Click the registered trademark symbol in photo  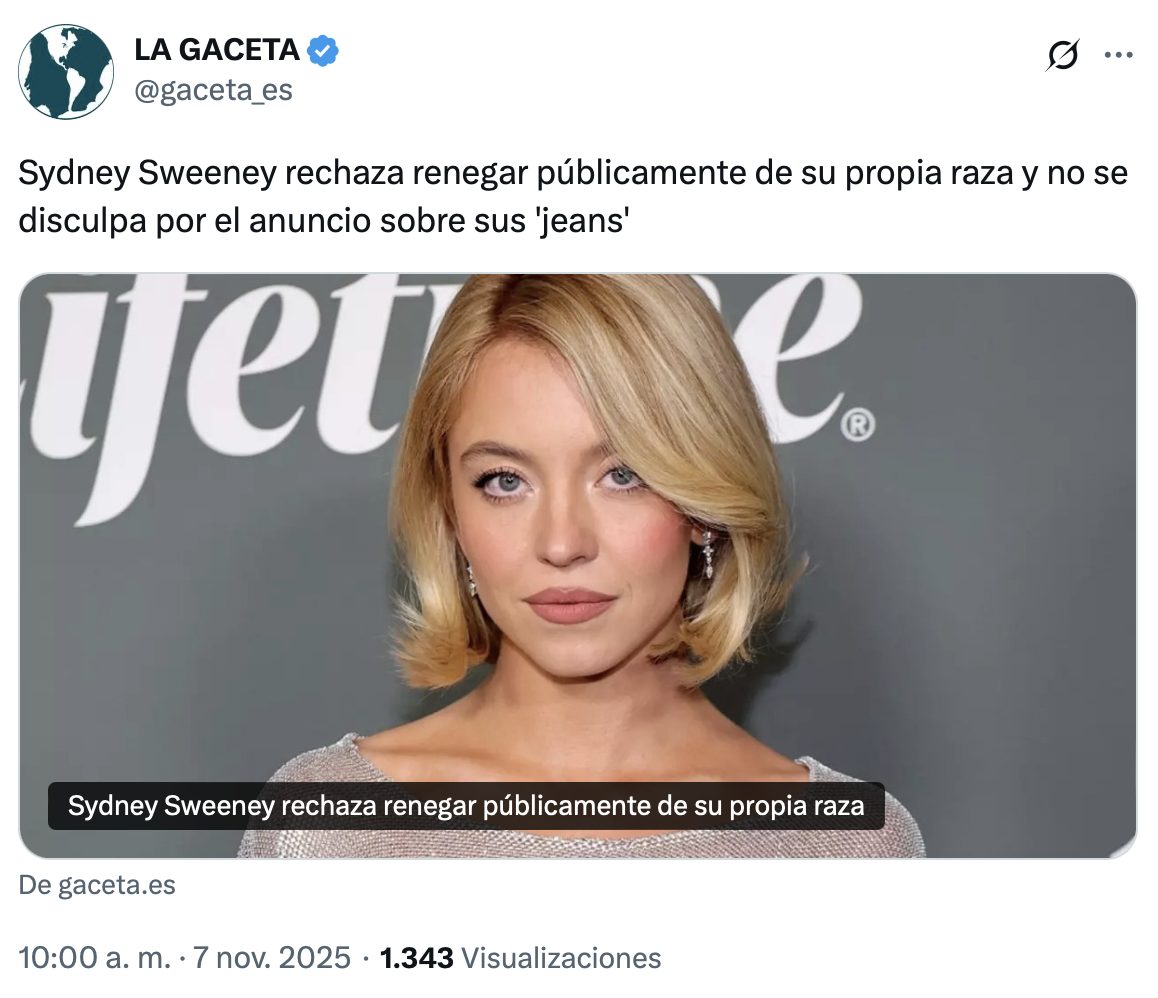pyautogui.click(x=857, y=425)
